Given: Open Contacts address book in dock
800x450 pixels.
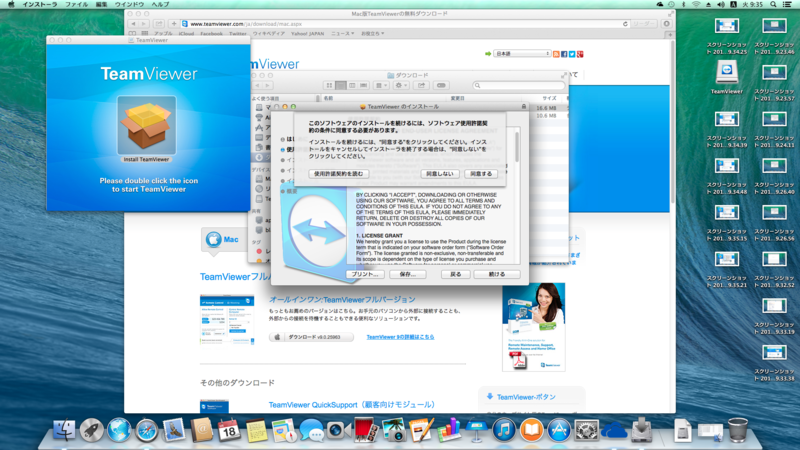Looking at the screenshot, I should [202, 430].
